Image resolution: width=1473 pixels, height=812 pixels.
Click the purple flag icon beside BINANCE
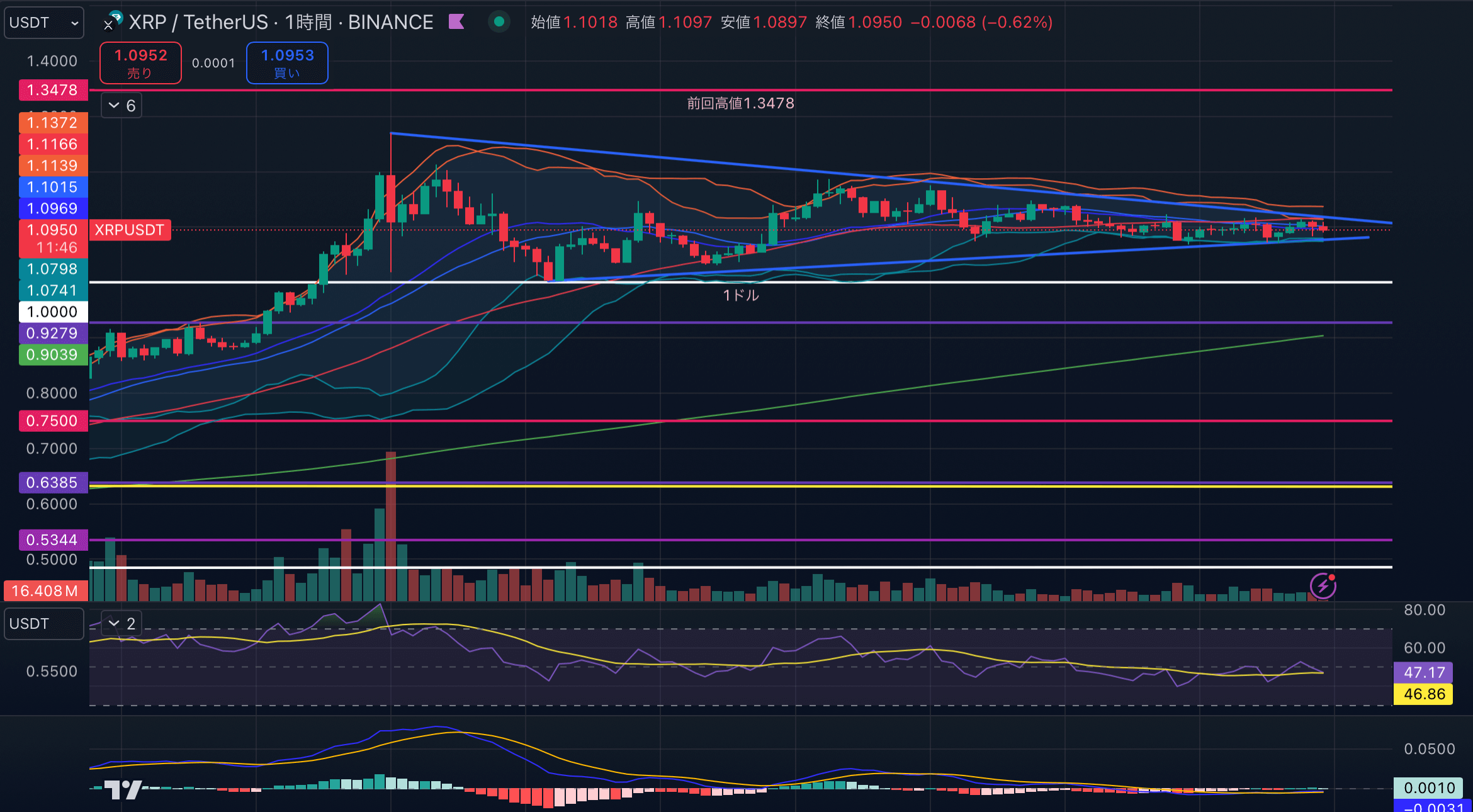456,22
